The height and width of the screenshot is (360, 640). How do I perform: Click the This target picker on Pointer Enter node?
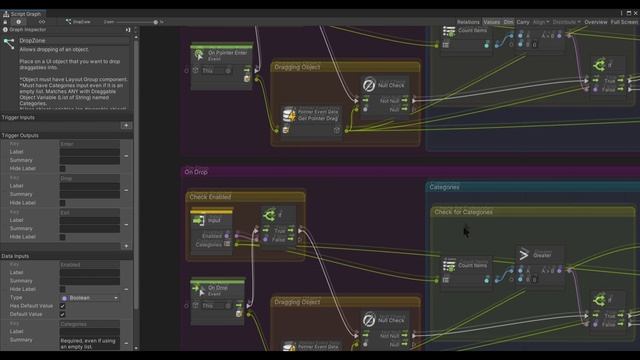pyautogui.click(x=228, y=71)
